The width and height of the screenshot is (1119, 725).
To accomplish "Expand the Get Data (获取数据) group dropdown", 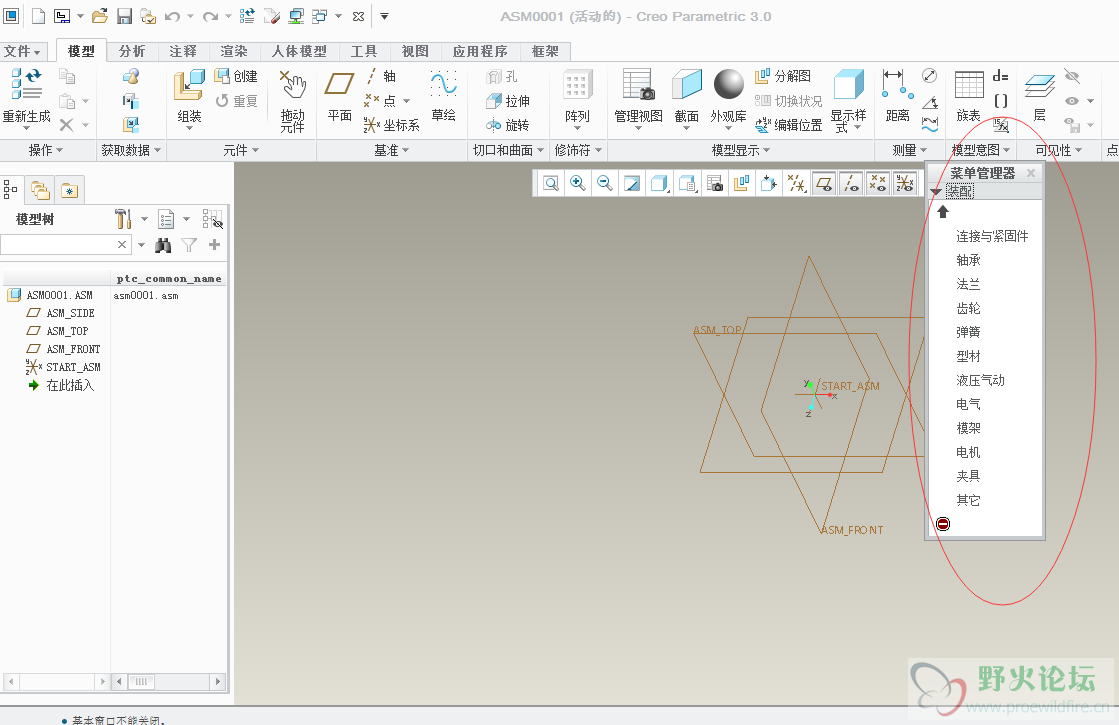I will 131,150.
